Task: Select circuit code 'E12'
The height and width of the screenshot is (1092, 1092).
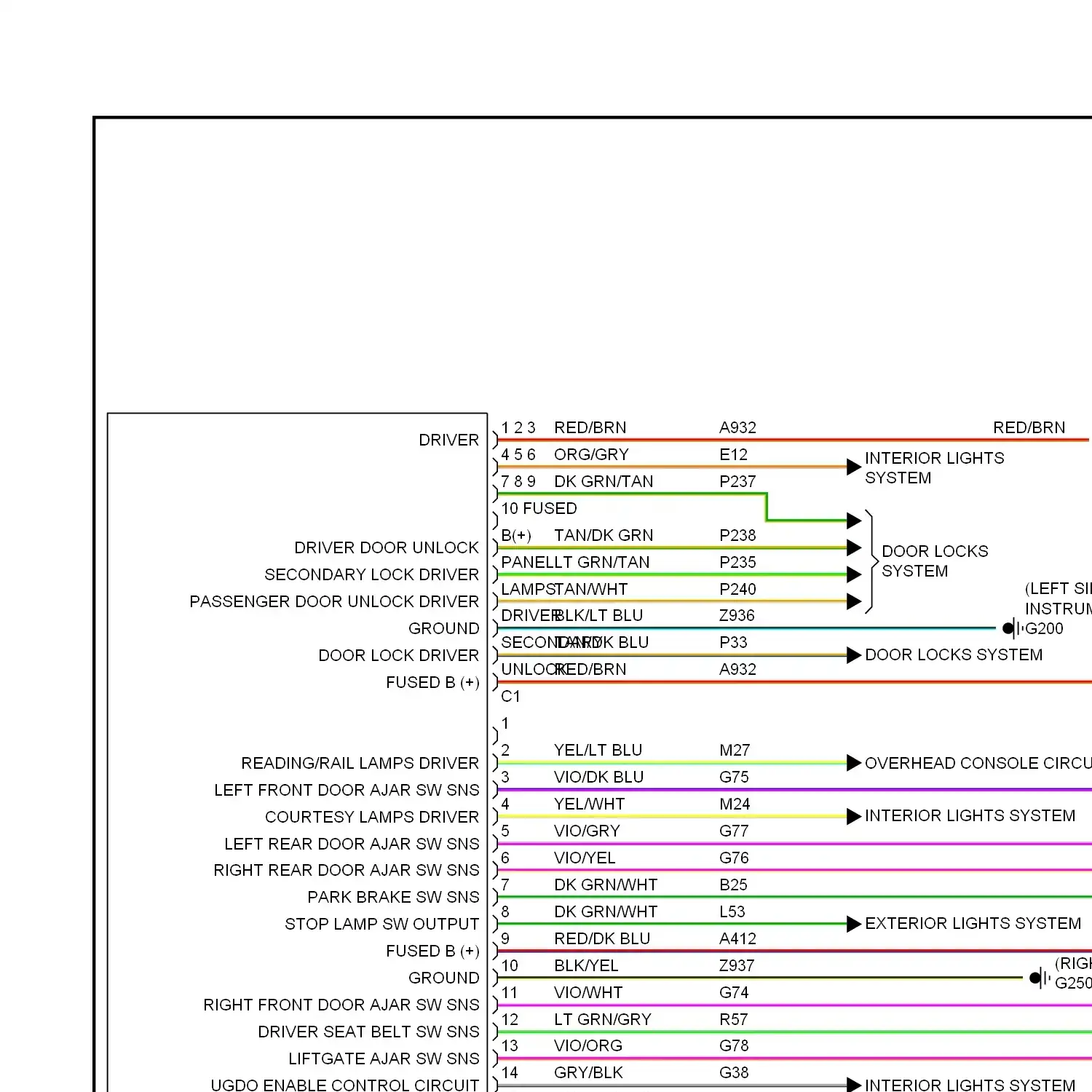Action: (734, 454)
